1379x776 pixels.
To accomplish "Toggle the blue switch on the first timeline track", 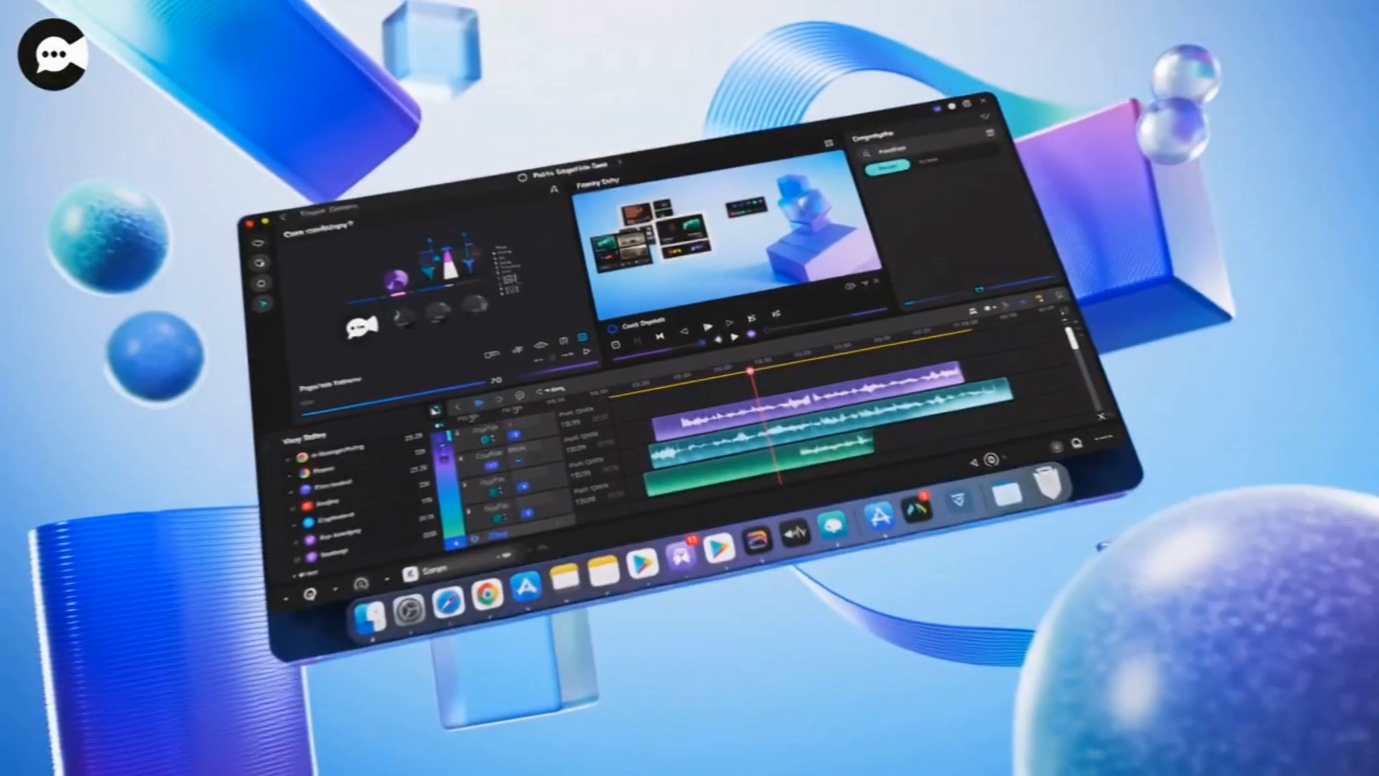I will click(x=513, y=435).
